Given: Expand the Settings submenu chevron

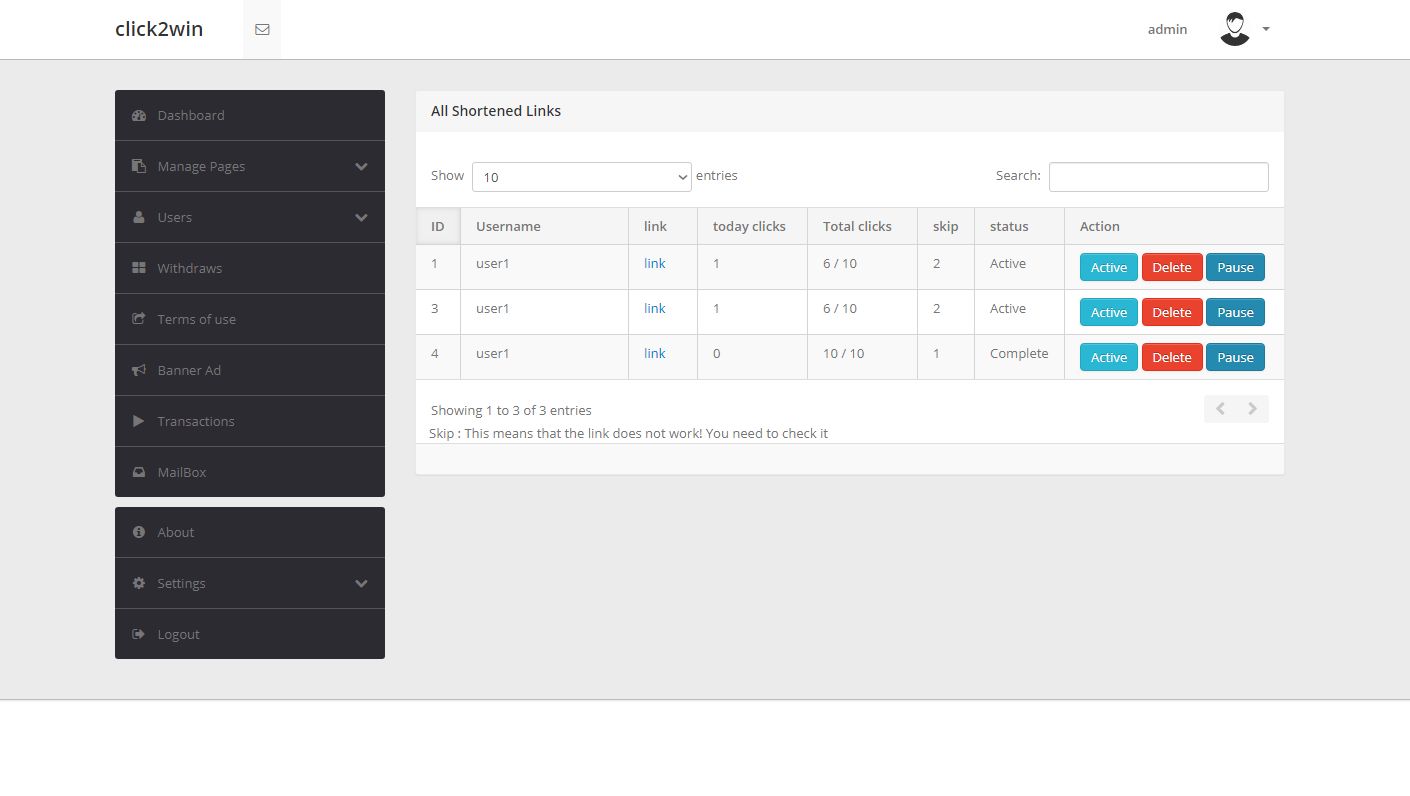Looking at the screenshot, I should [x=361, y=583].
